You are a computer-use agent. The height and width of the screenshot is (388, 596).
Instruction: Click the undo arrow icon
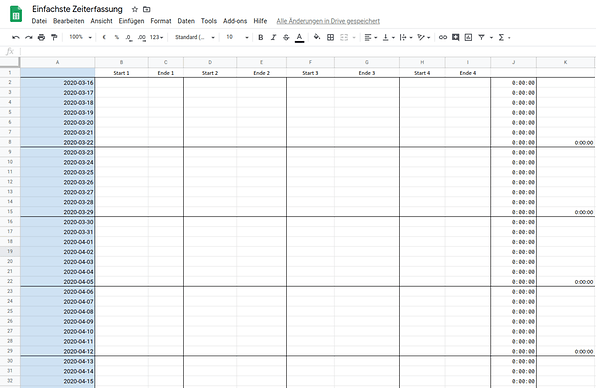(x=16, y=37)
